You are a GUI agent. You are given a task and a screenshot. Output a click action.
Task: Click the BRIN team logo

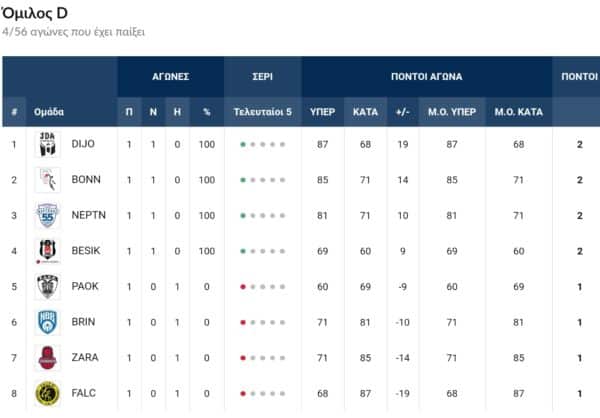click(48, 322)
